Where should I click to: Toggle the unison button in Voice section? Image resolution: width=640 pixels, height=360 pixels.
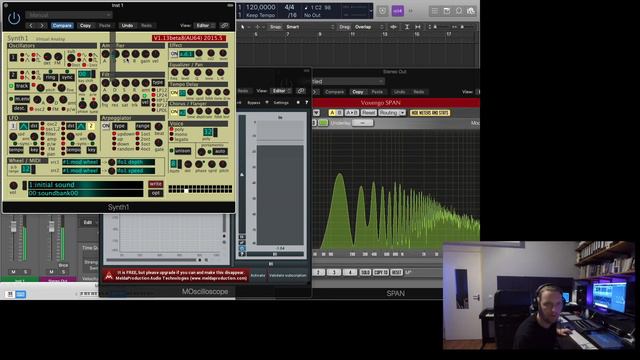182,151
